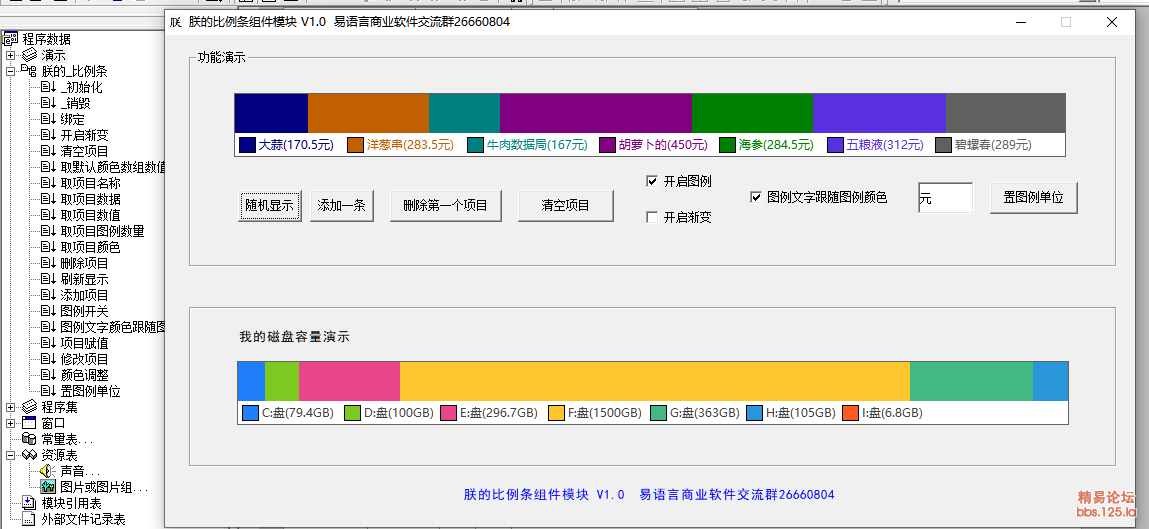Close the 朕的比例条组件模块 window
Screen dimensions: 1149x529
[1112, 22]
